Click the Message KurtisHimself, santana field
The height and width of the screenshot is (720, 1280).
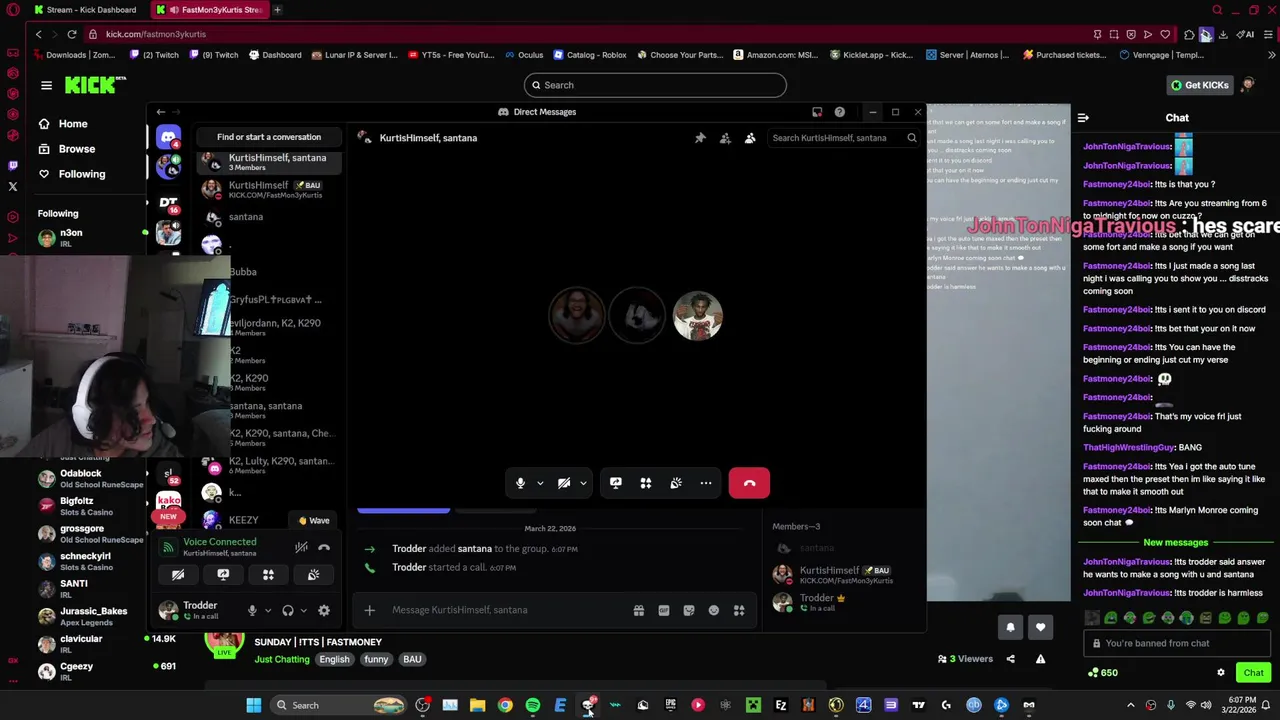click(505, 610)
